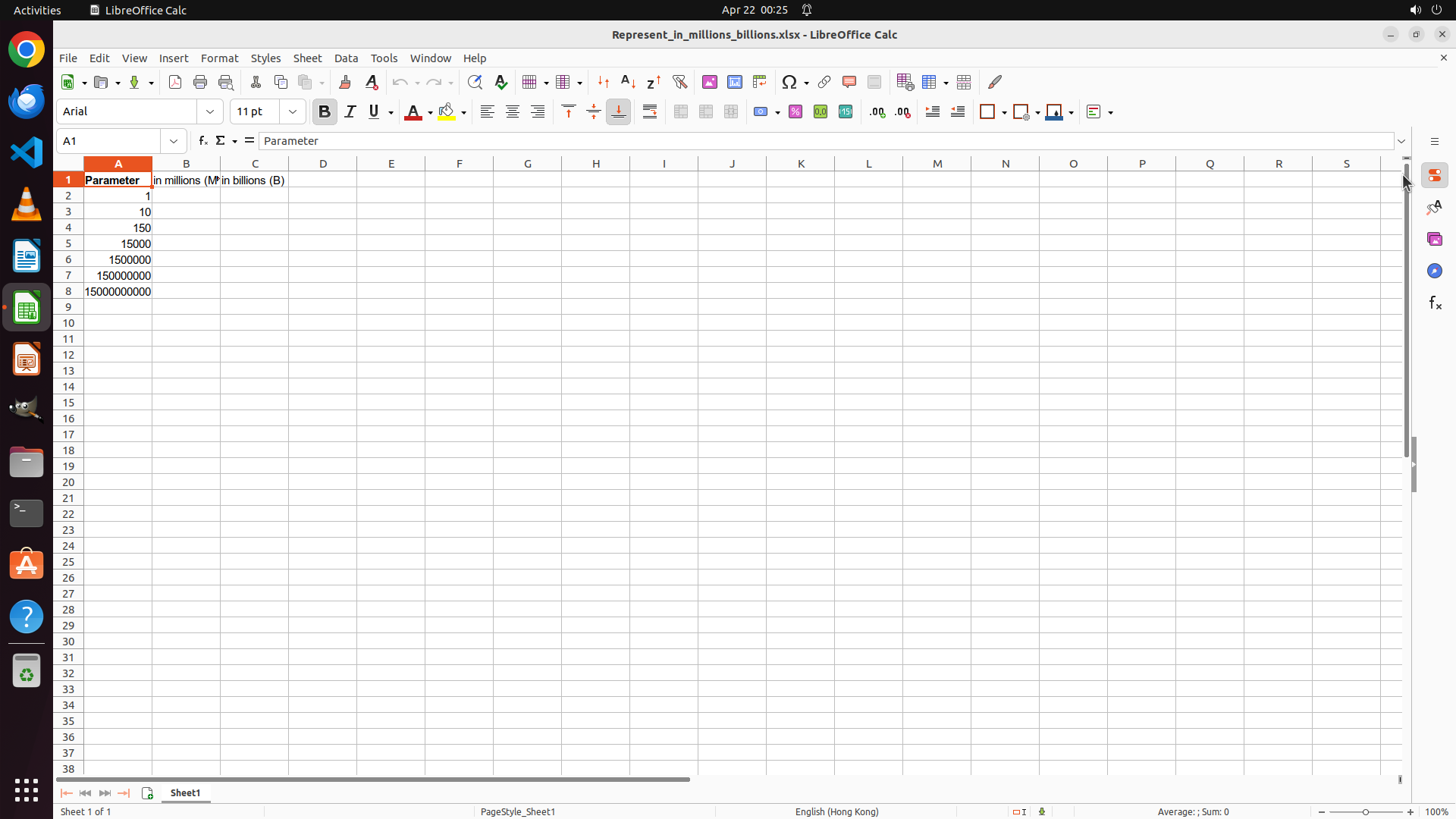The image size is (1456, 819).
Task: Open the Data menu
Action: pyautogui.click(x=346, y=58)
